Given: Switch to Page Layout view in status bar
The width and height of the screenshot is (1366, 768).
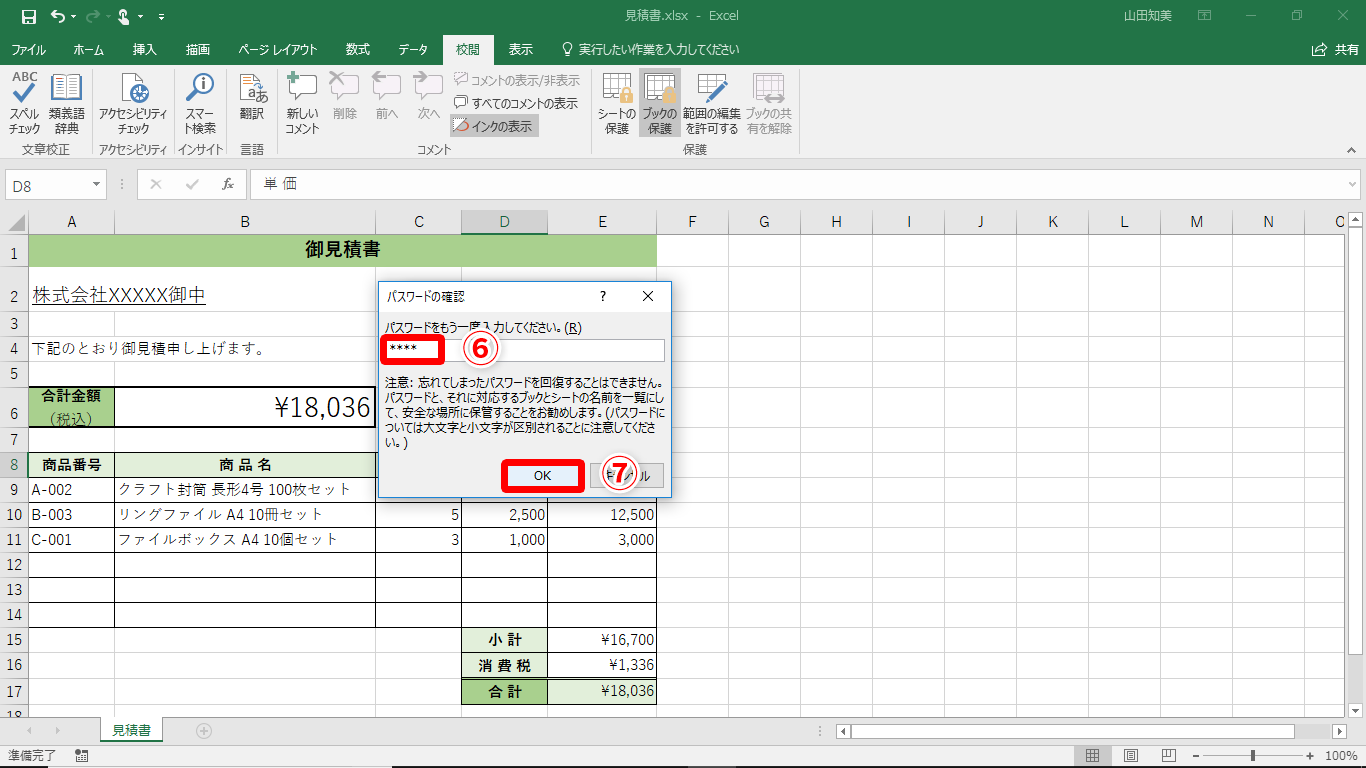Looking at the screenshot, I should [1131, 756].
